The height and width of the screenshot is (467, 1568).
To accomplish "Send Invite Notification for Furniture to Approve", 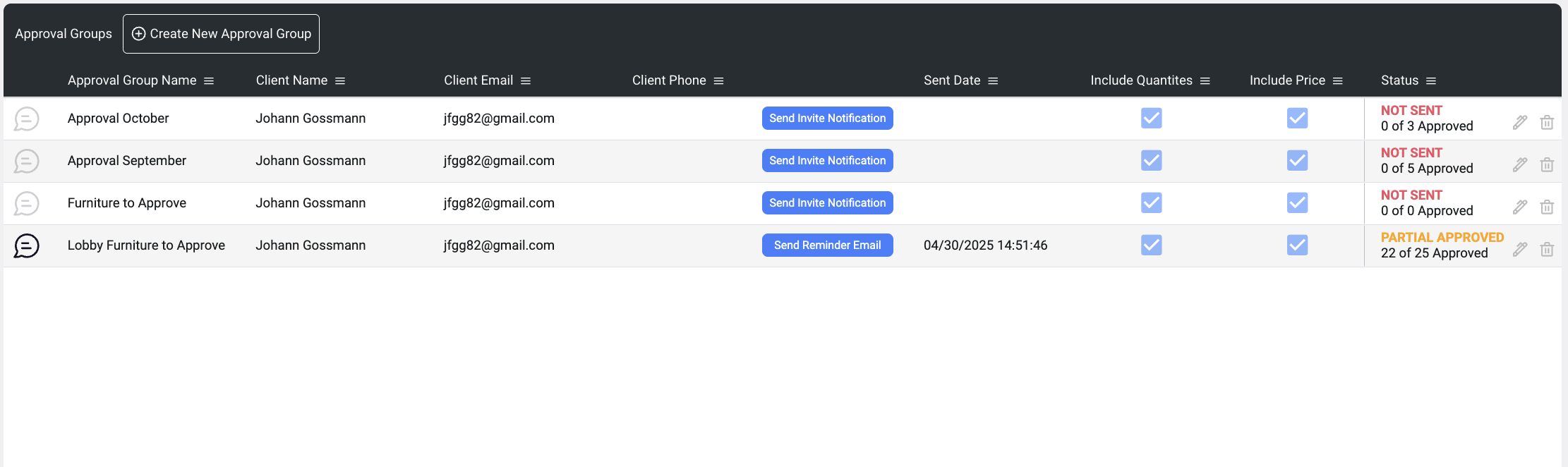I will (828, 203).
